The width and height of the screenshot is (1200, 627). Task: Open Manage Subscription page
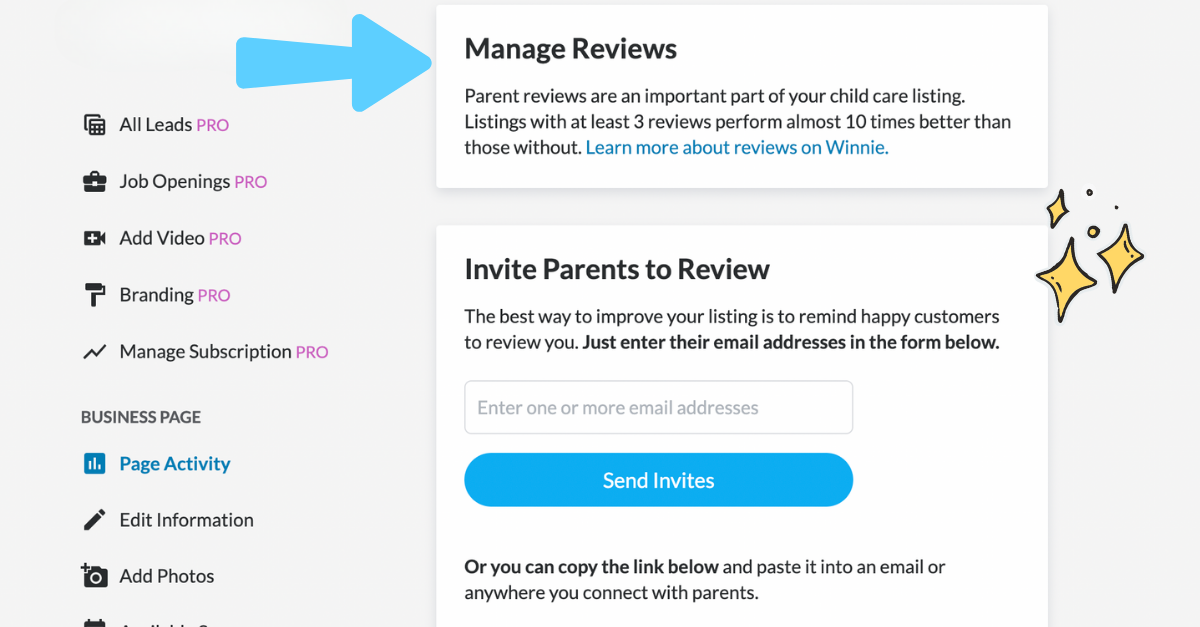pos(224,352)
